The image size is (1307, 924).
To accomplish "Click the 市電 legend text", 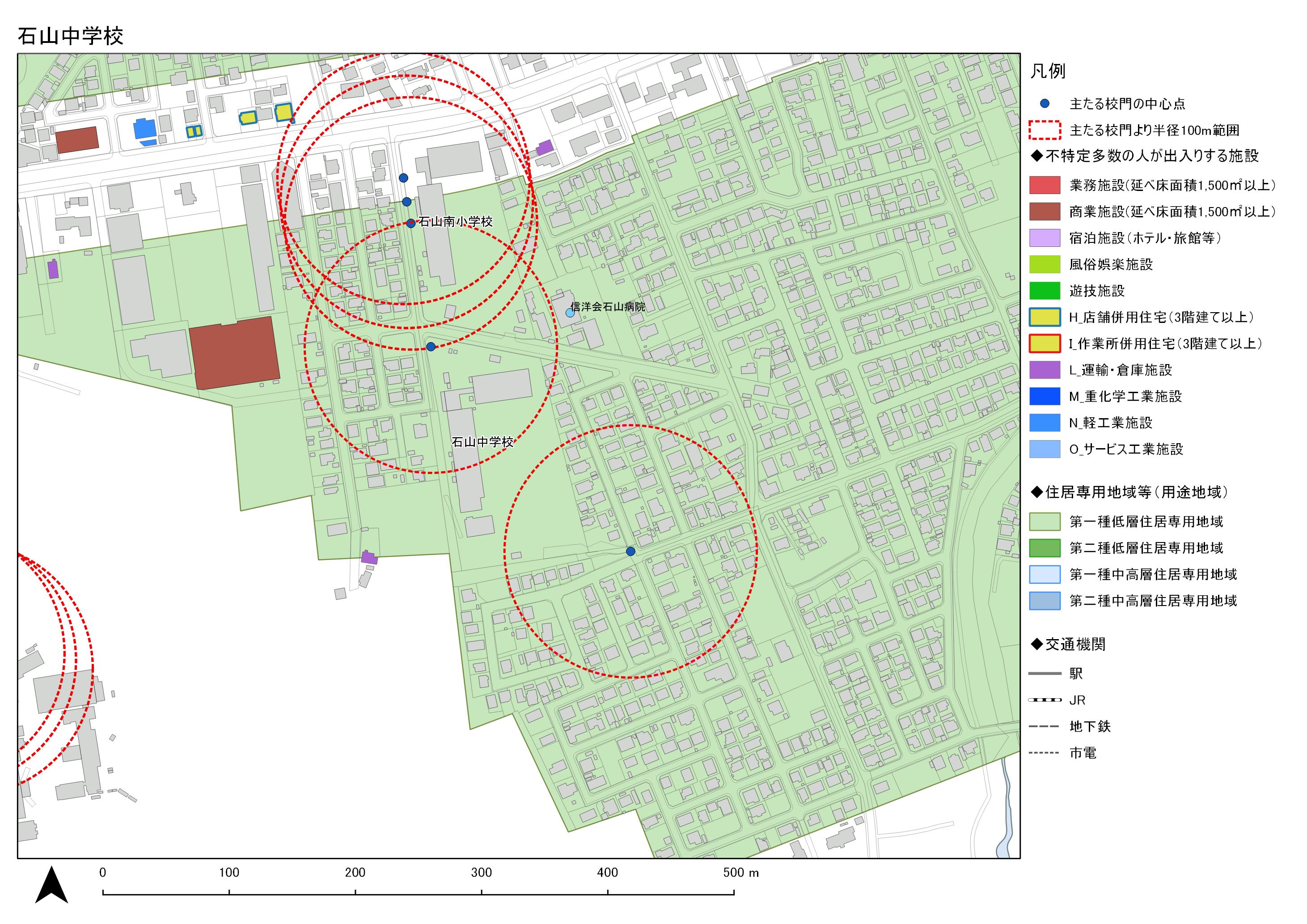I will click(x=1083, y=753).
